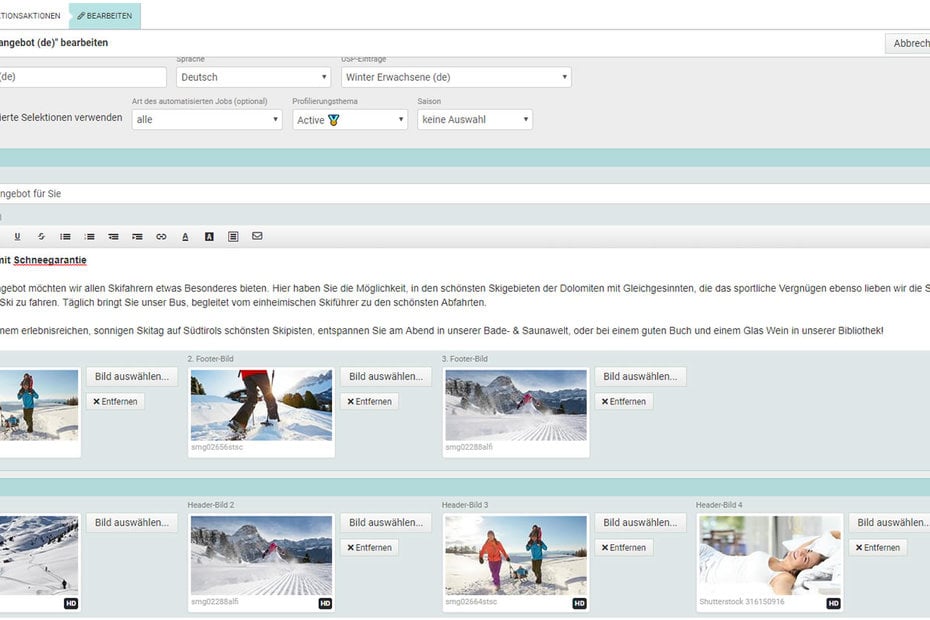Increase indent with the indent icon
Screen dimensions: 930x620
pyautogui.click(x=137, y=237)
